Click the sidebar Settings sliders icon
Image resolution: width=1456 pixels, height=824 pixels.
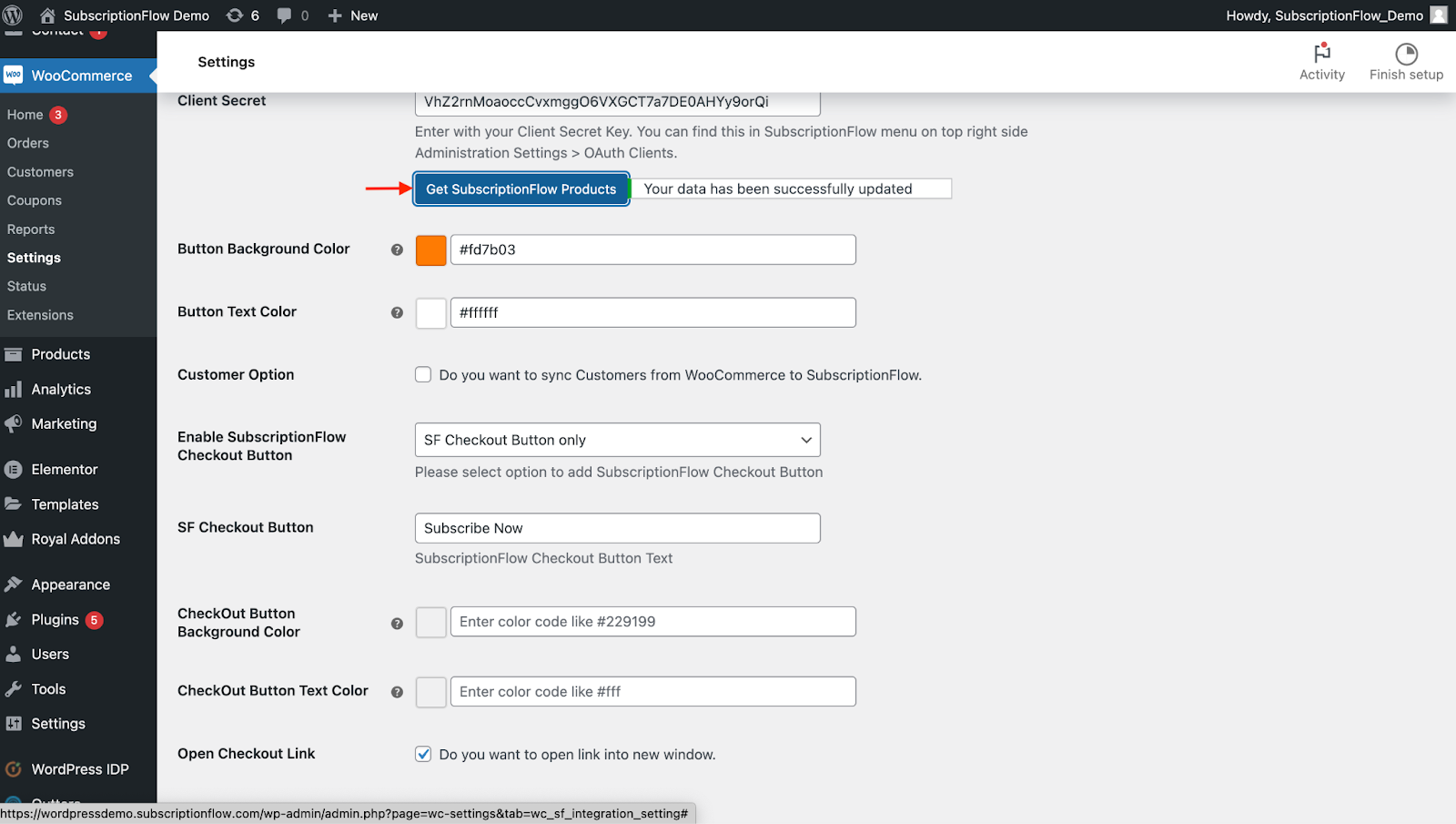(13, 724)
